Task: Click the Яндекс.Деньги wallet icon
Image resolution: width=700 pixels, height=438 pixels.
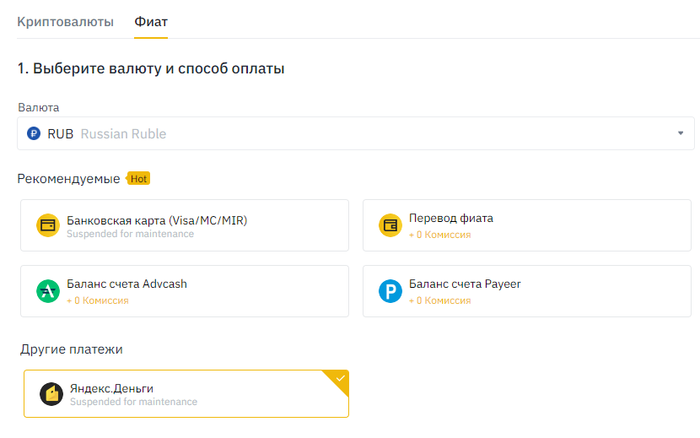Action: click(x=52, y=394)
